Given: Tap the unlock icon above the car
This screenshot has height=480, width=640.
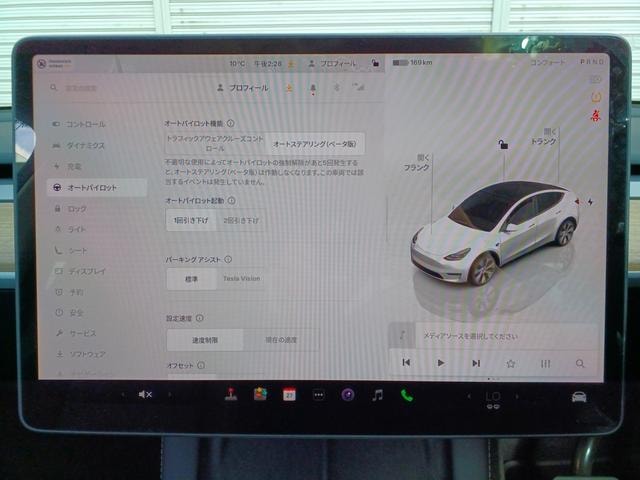Looking at the screenshot, I should (503, 144).
